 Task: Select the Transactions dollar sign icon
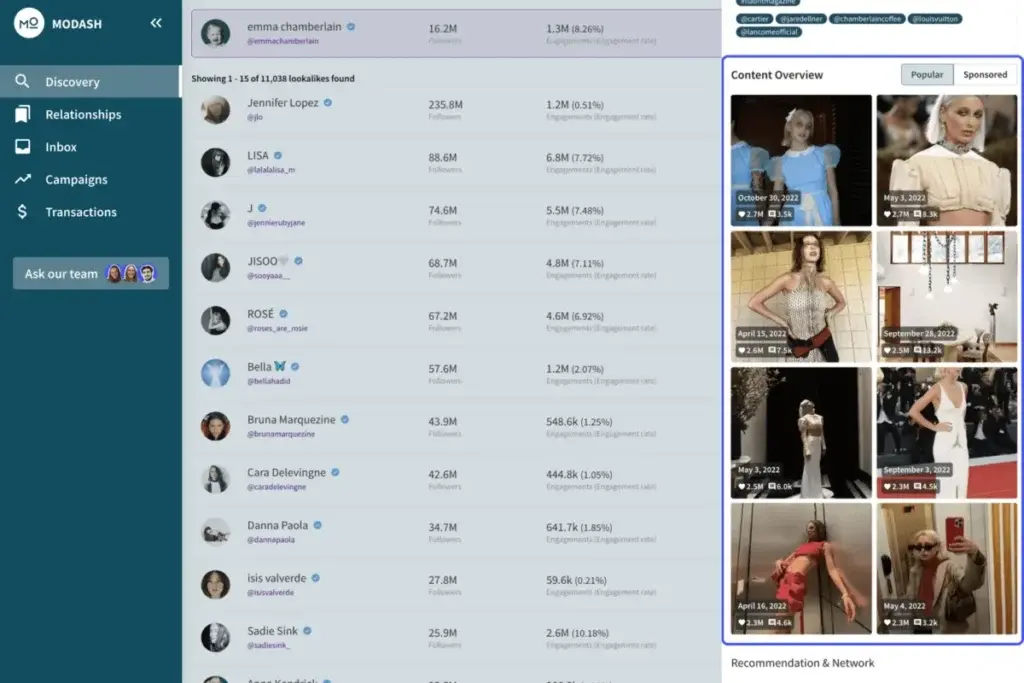click(x=23, y=212)
